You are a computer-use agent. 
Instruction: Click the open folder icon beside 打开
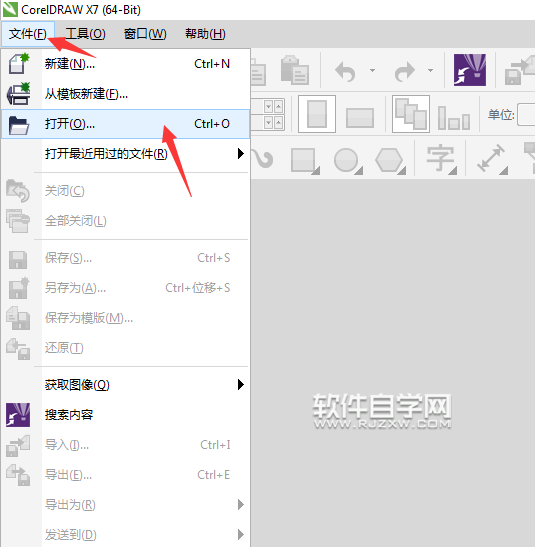18,125
